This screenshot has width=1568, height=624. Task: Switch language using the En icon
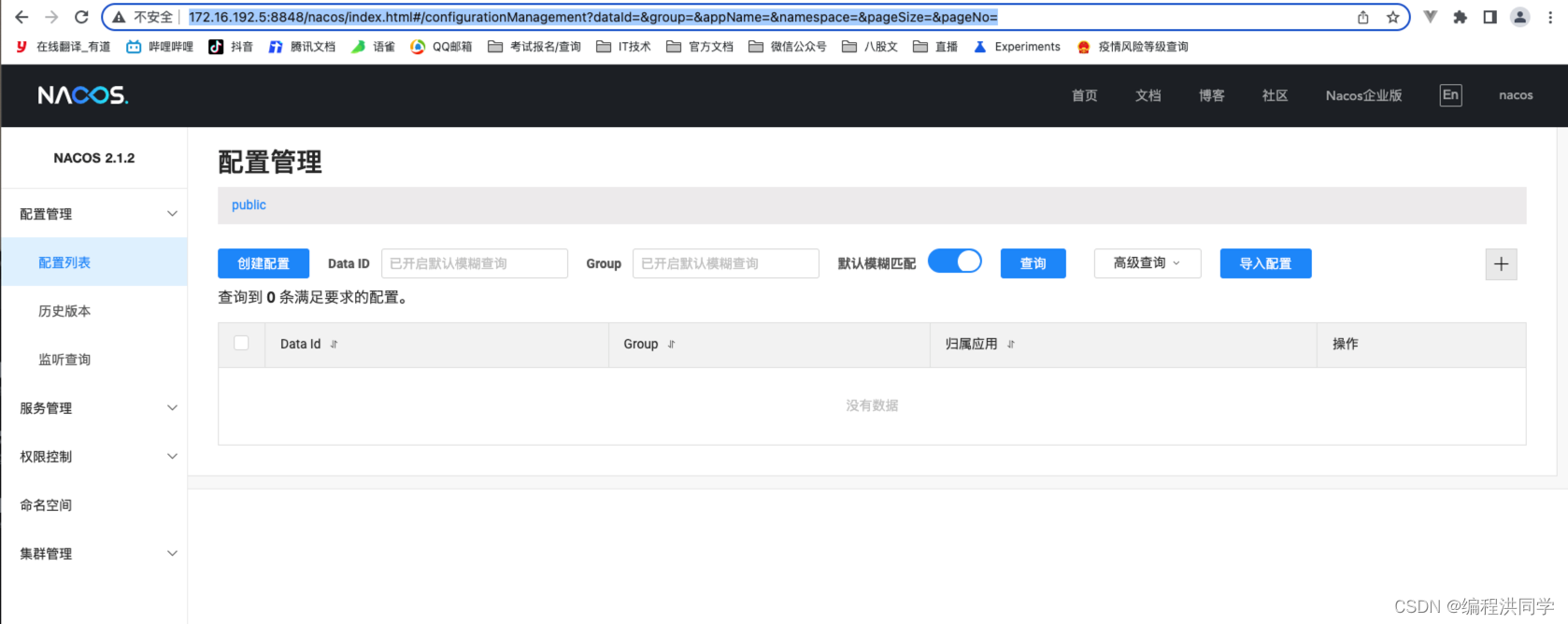click(x=1450, y=95)
